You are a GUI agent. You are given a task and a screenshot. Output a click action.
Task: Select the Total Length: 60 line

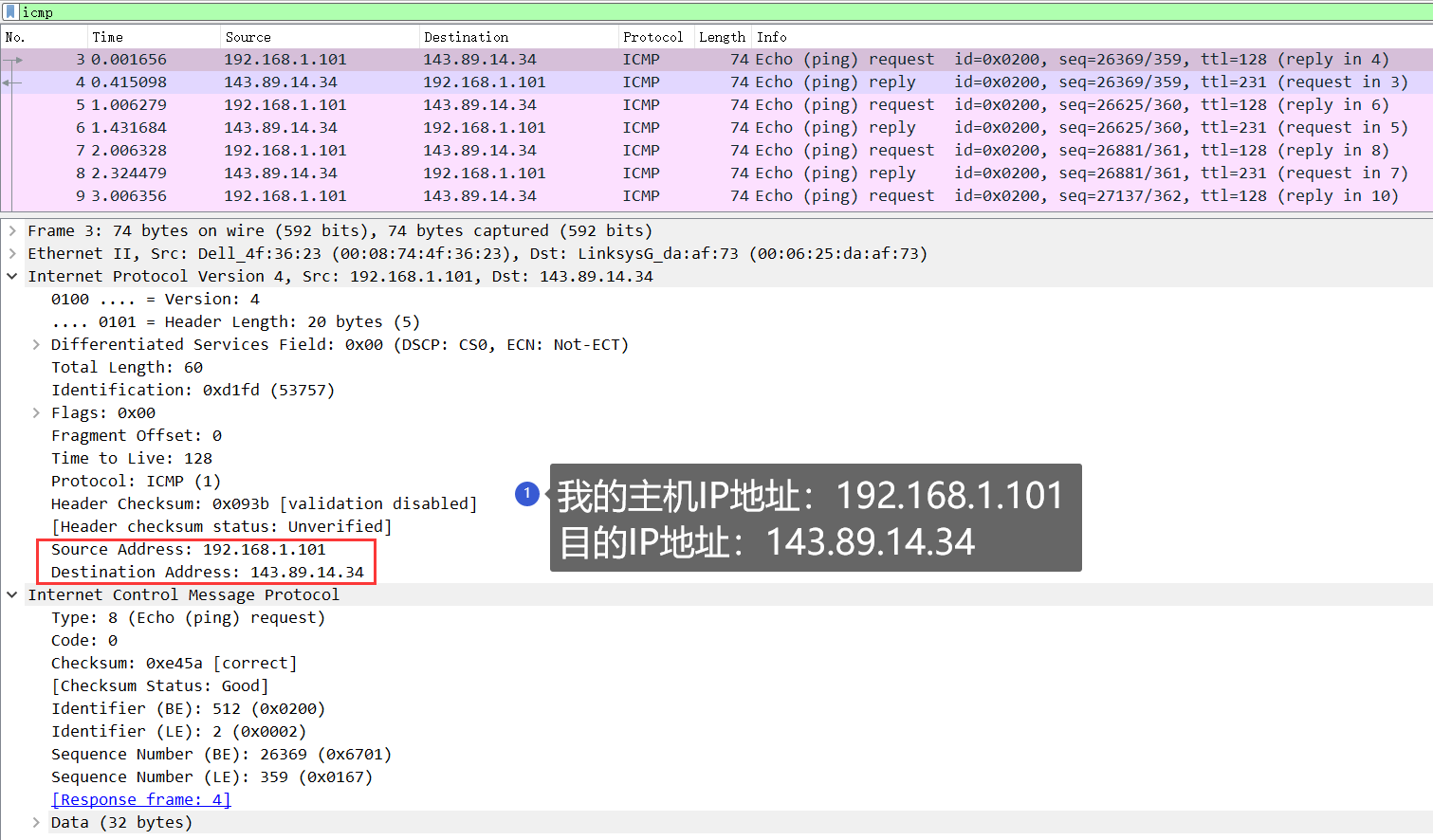[x=127, y=367]
